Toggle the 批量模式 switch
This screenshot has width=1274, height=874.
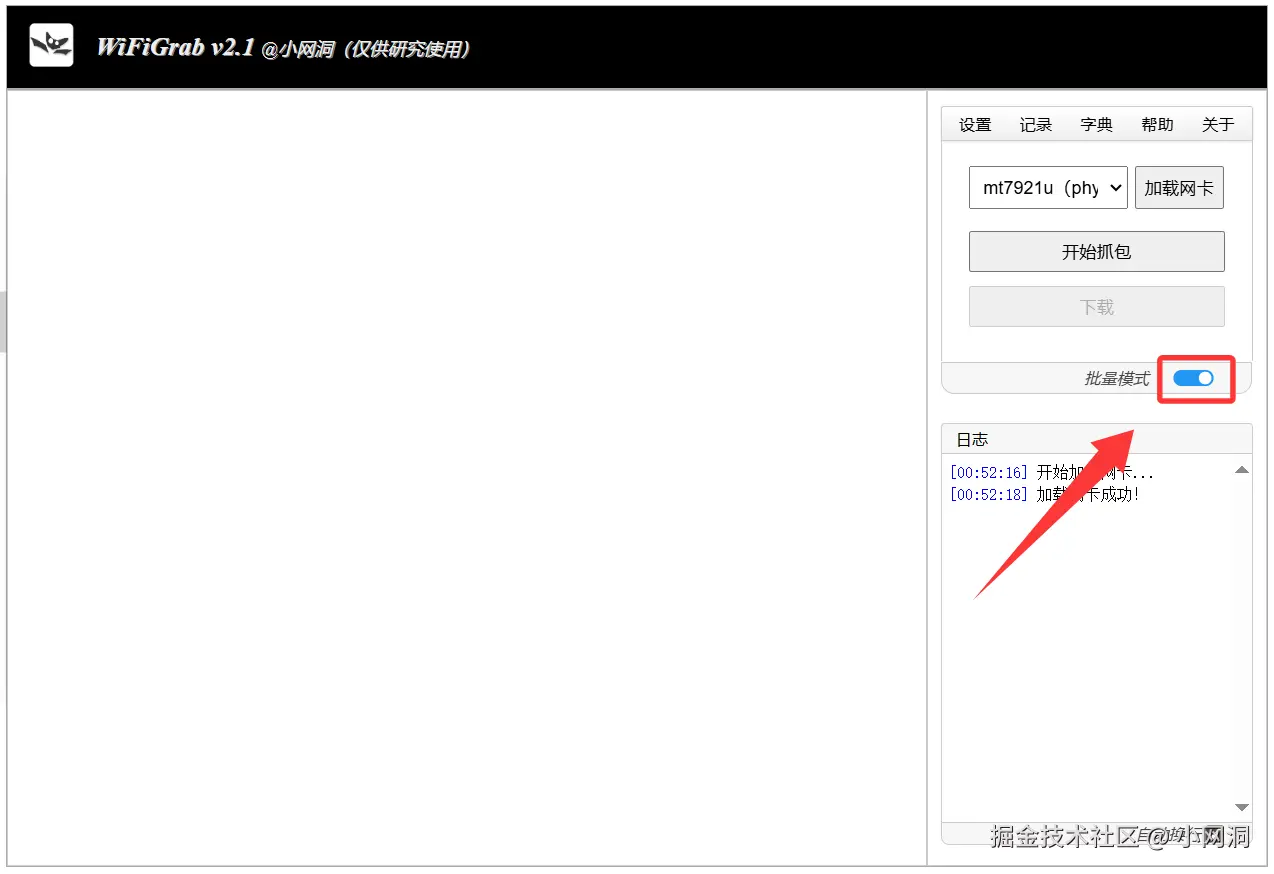1194,378
